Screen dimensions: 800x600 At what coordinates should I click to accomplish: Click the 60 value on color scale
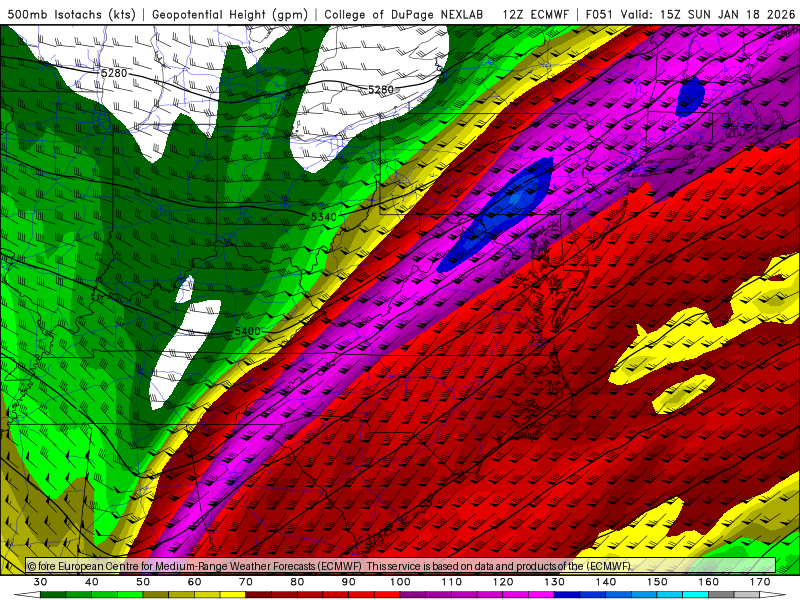point(194,582)
